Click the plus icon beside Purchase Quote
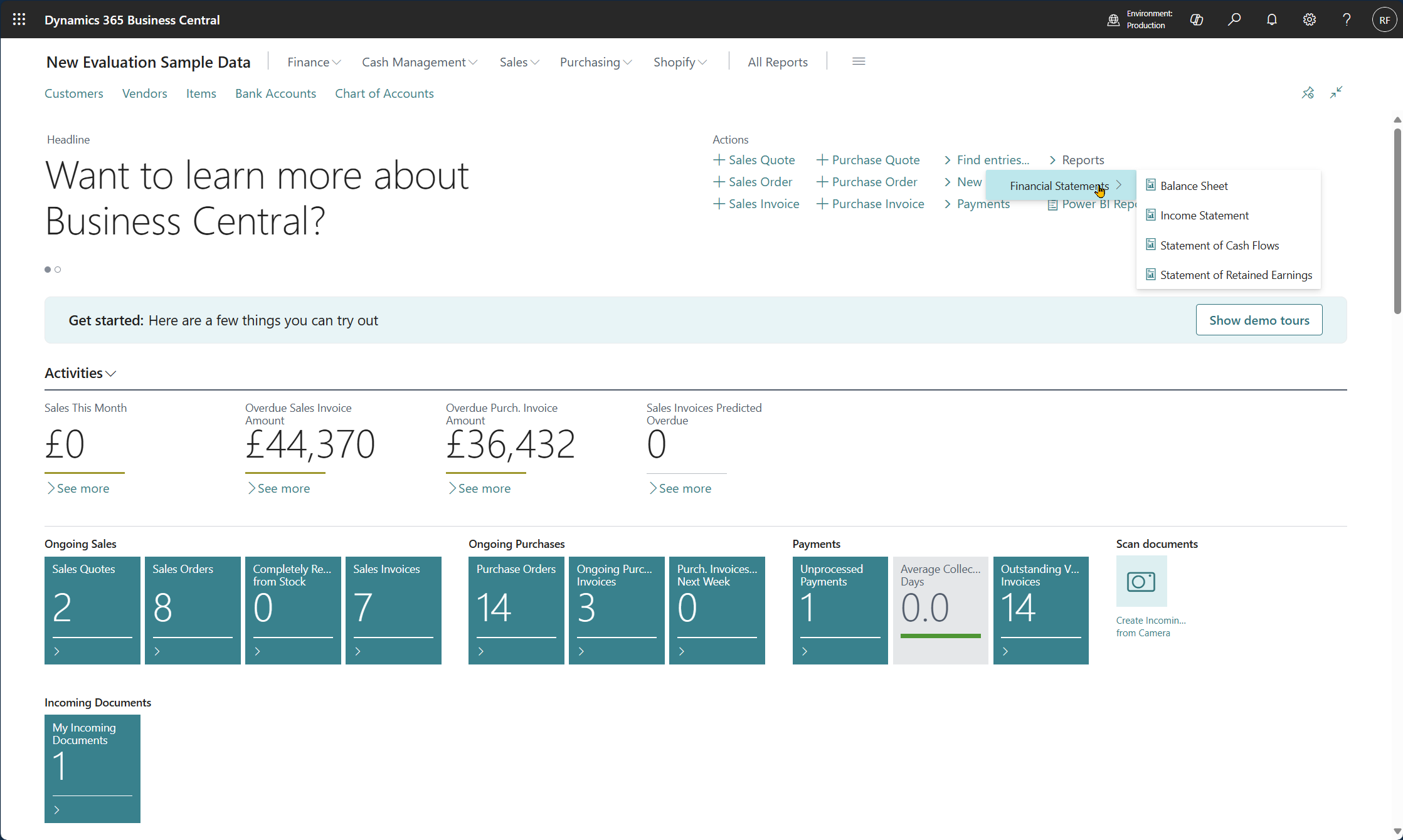Image resolution: width=1403 pixels, height=840 pixels. (x=822, y=160)
